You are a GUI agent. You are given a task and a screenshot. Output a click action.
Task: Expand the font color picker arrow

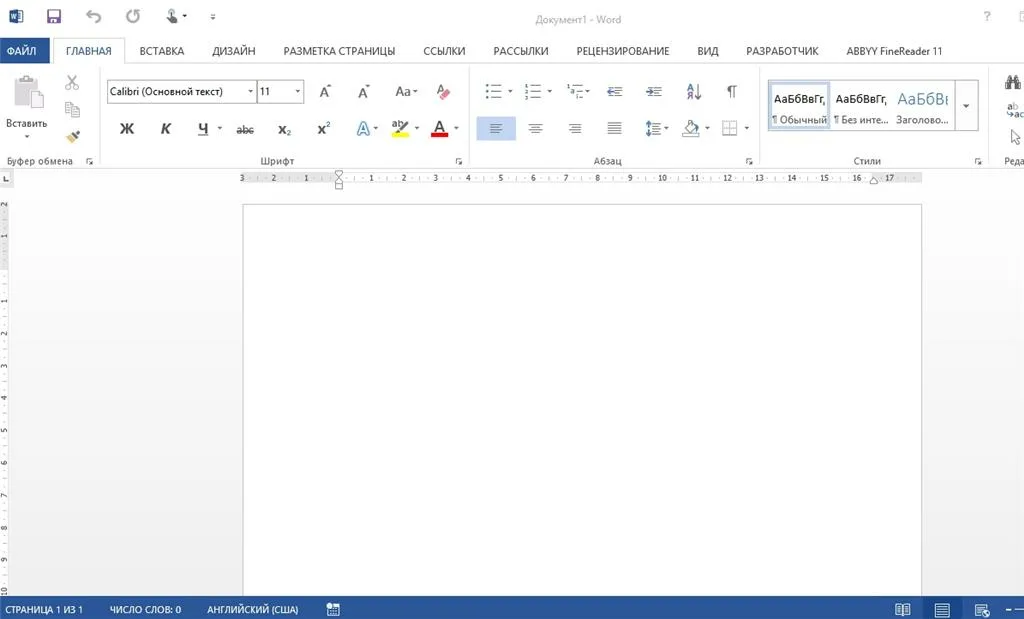[456, 129]
